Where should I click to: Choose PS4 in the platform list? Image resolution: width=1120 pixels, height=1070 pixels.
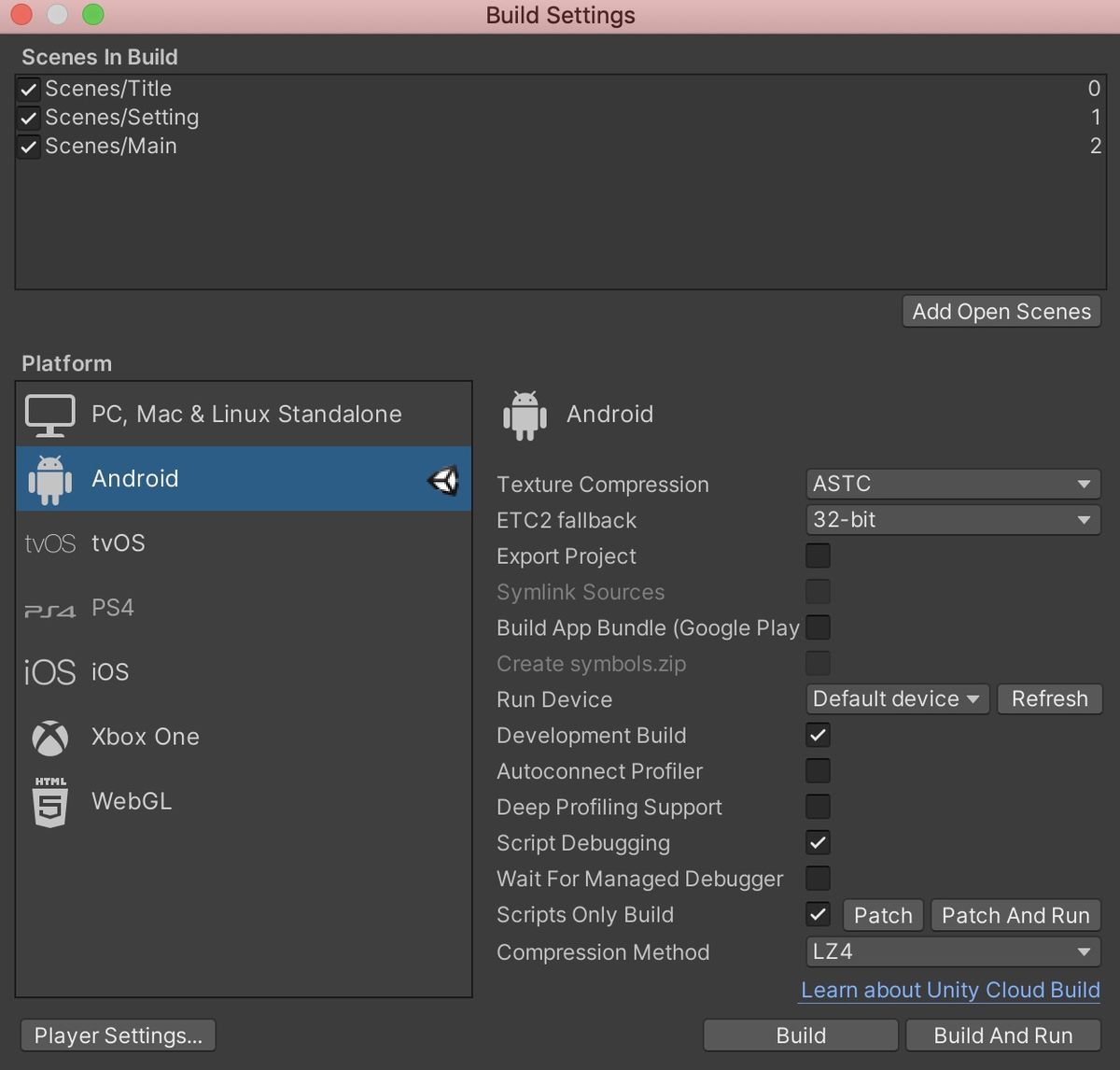tap(244, 608)
